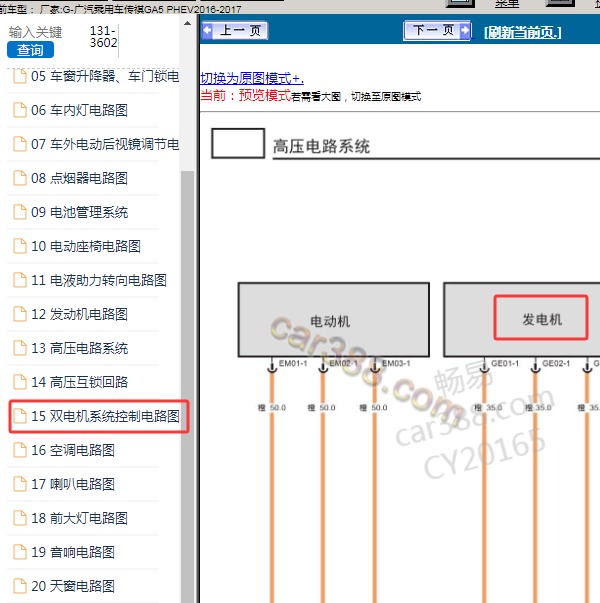This screenshot has height=603, width=600.
Task: Click document icon beside 07 车外电动后视镜
Action: [20, 144]
